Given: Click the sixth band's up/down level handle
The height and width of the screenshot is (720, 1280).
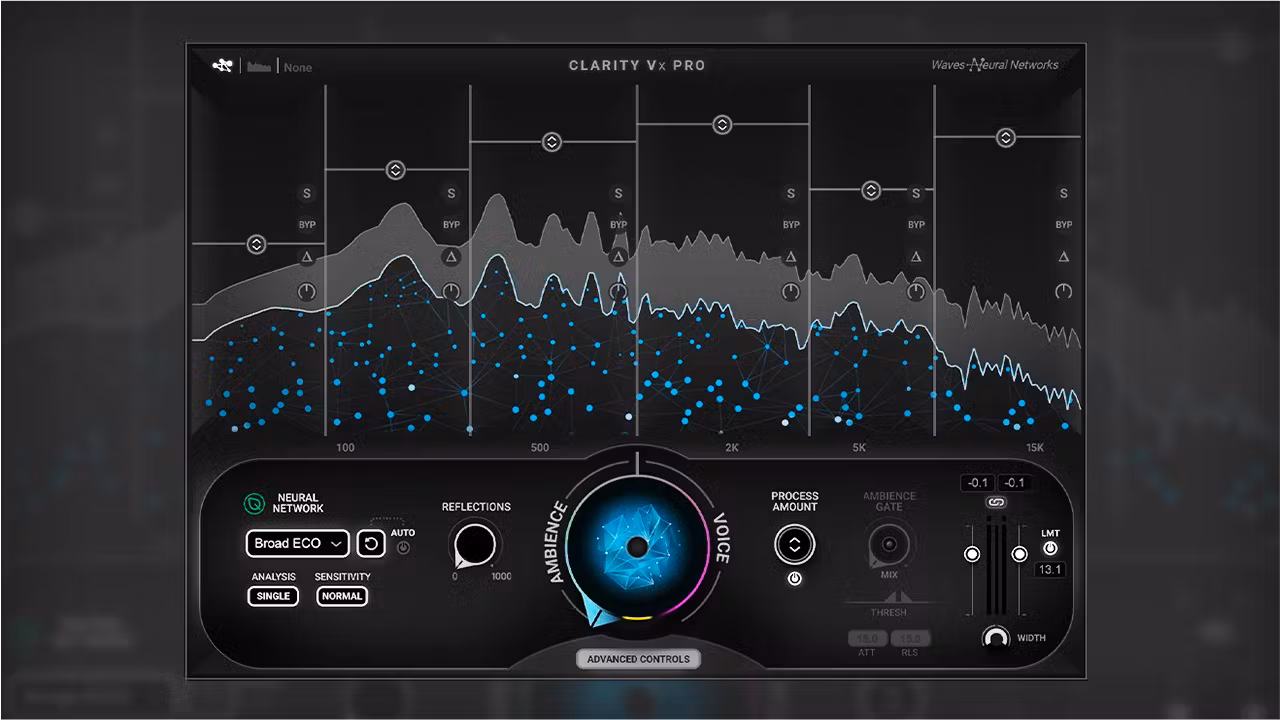Looking at the screenshot, I should click(1006, 137).
